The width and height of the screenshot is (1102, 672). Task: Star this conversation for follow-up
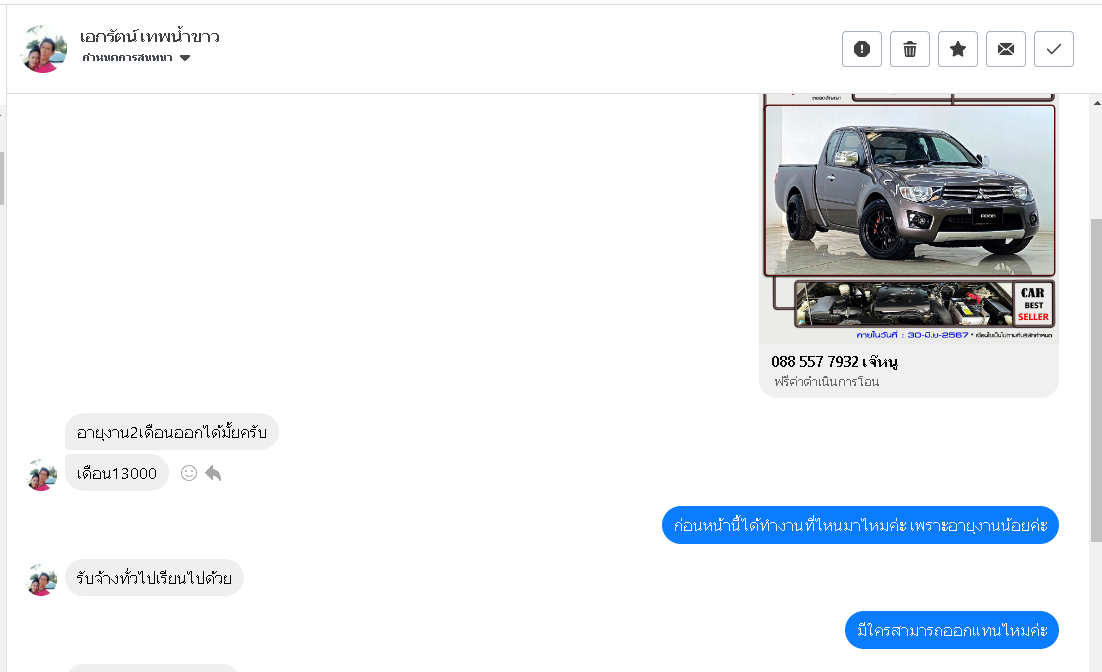[x=957, y=49]
